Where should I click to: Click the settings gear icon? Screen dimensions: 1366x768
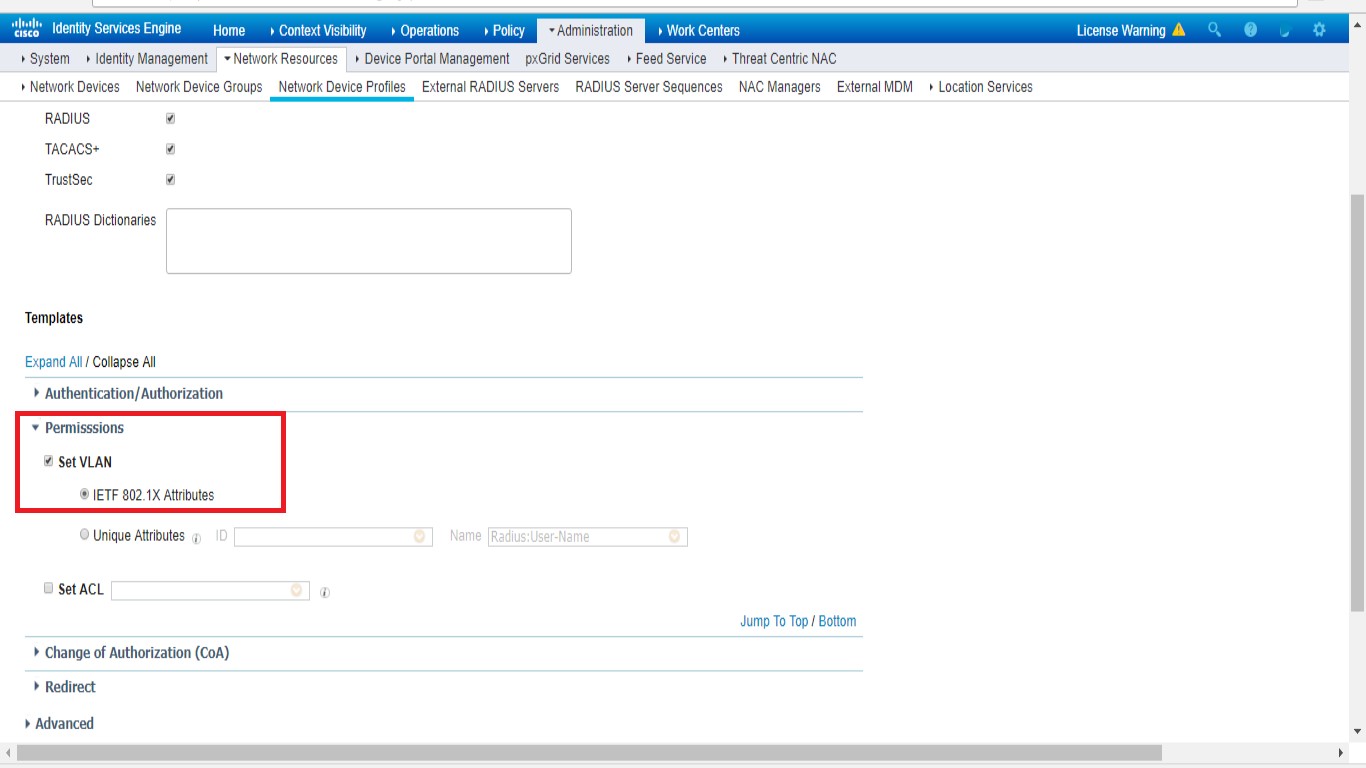(1319, 30)
